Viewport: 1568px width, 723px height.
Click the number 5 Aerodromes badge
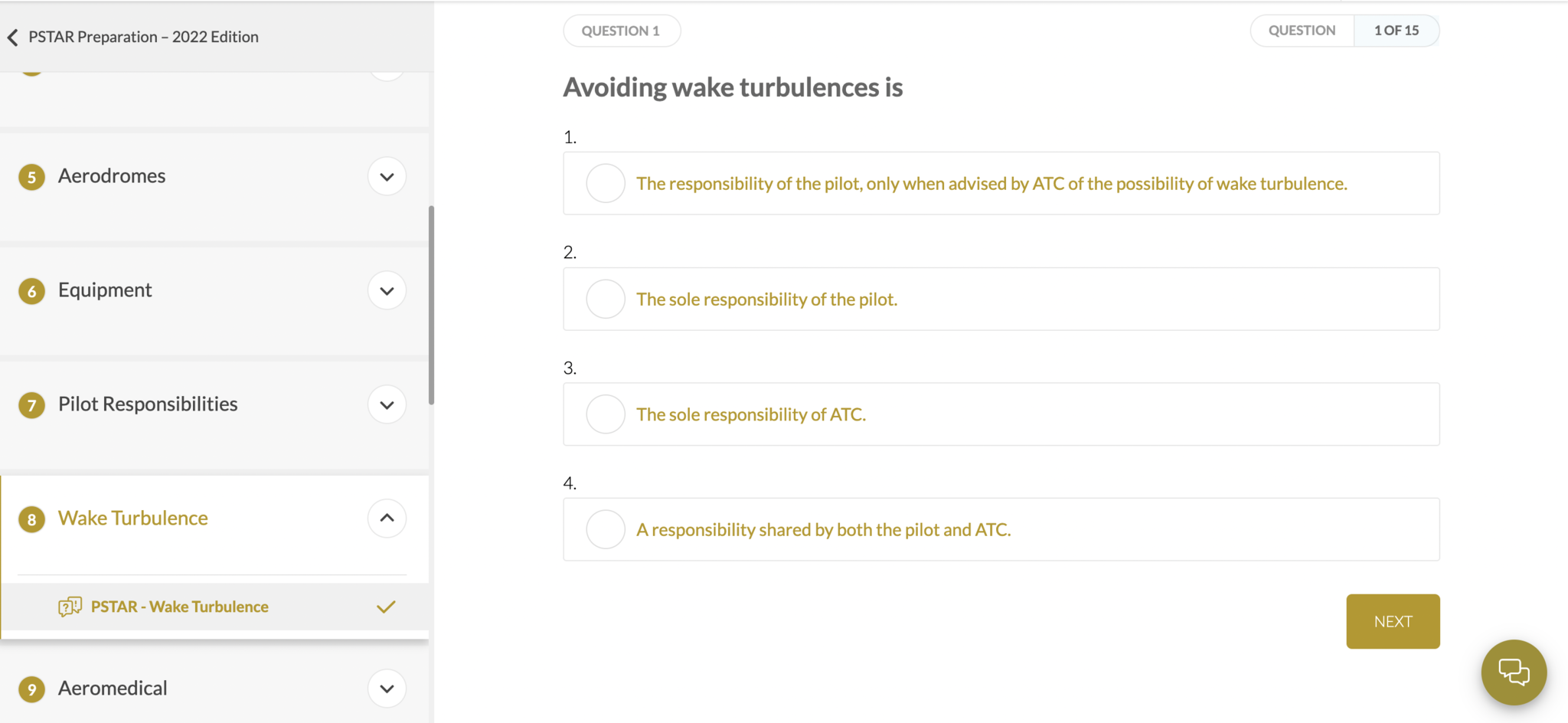31,177
